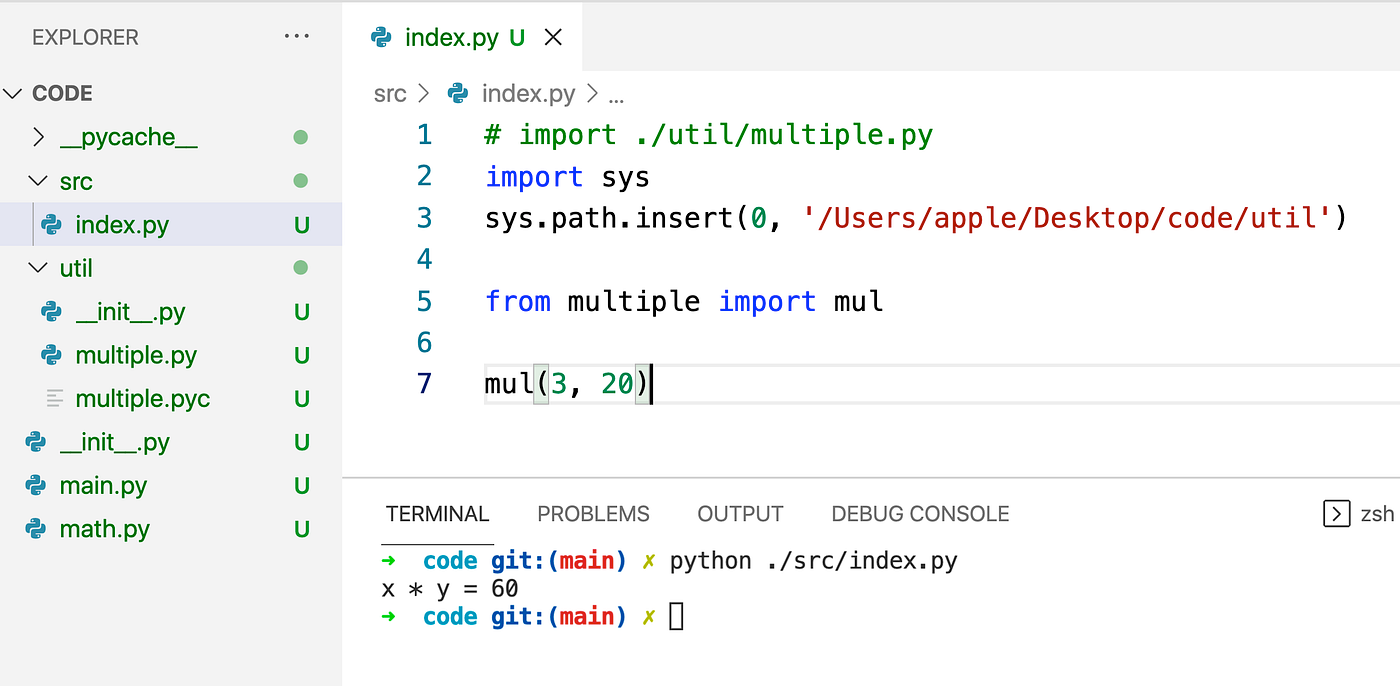Click the launch profile arrow beside zsh

1336,513
